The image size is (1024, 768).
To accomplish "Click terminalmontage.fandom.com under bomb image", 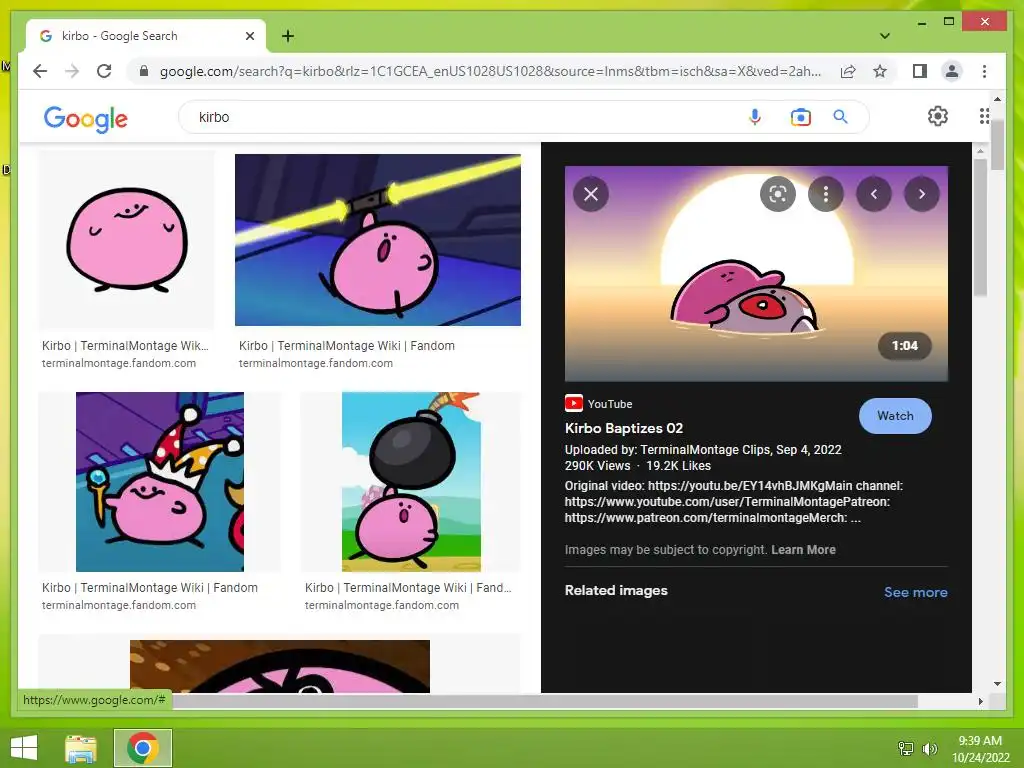I will tap(382, 605).
